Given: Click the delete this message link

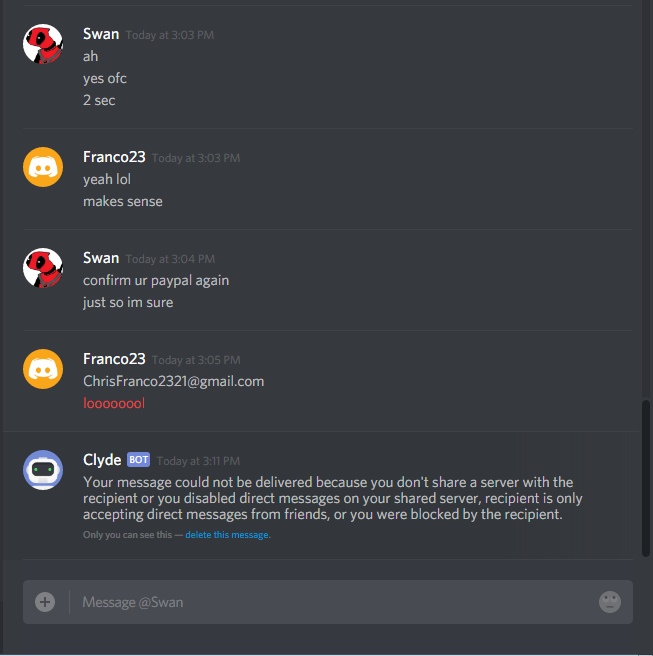Looking at the screenshot, I should tap(227, 535).
